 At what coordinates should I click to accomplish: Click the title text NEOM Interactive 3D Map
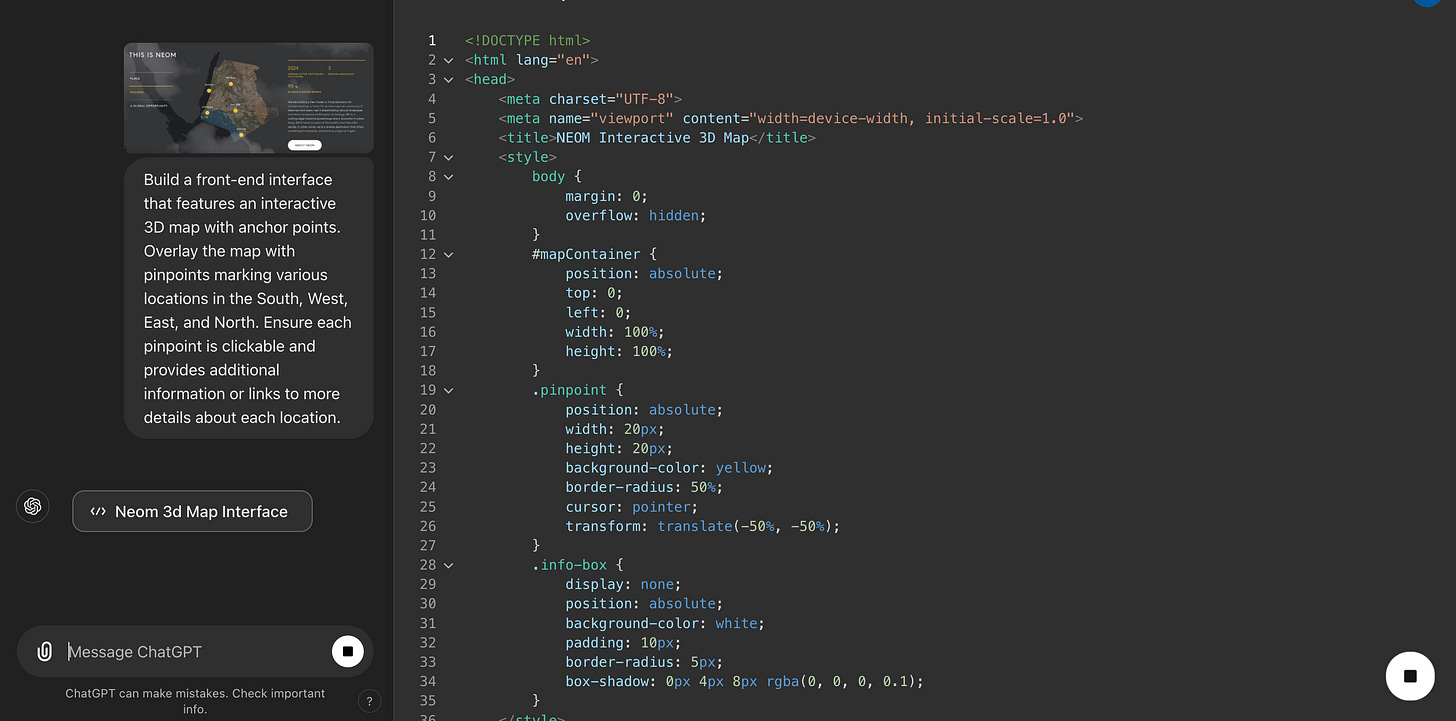pyautogui.click(x=651, y=137)
